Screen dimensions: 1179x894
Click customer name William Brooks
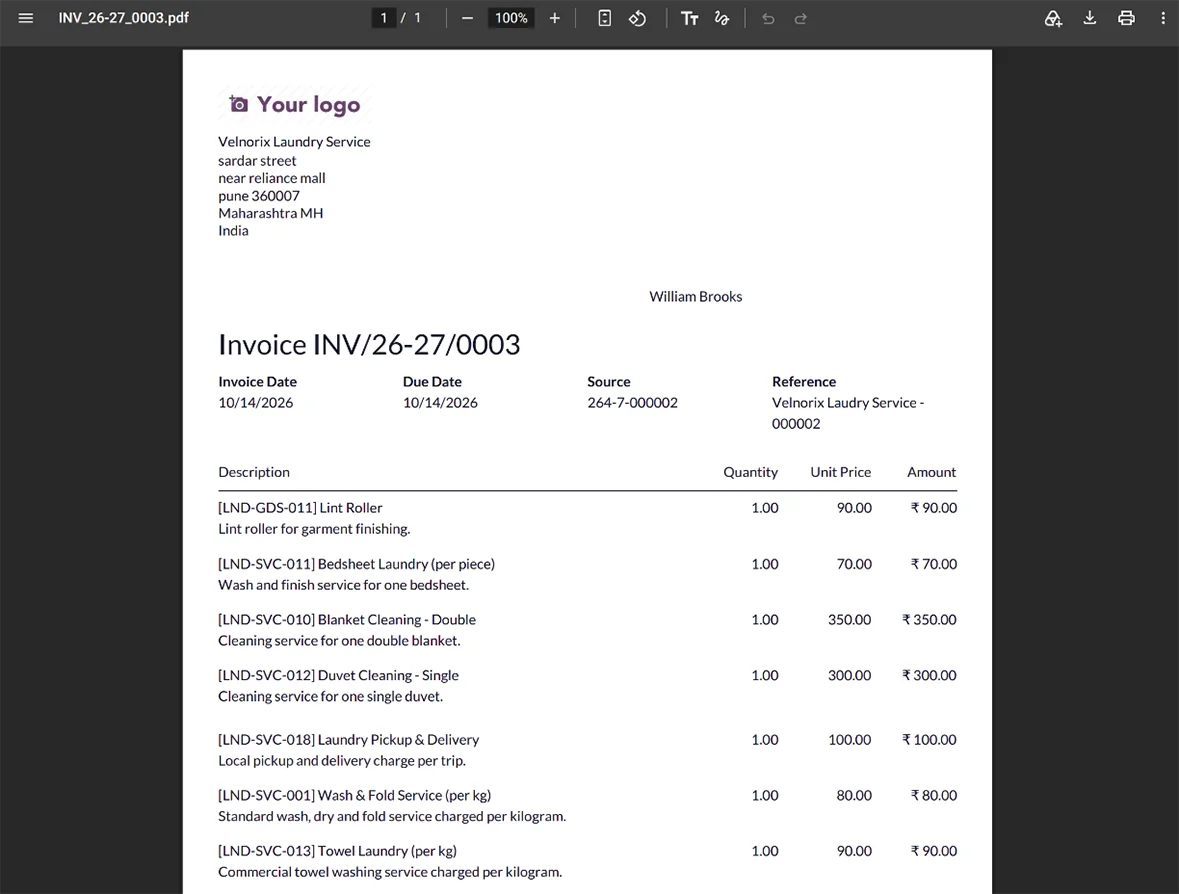tap(696, 296)
